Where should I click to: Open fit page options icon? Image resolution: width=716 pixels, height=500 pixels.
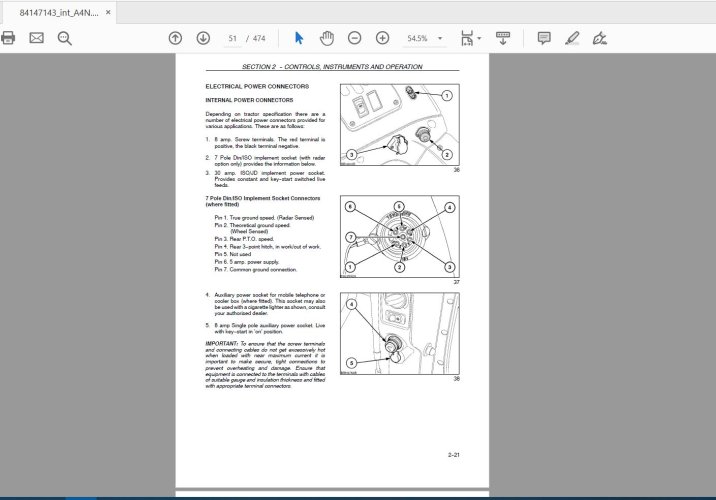(467, 38)
